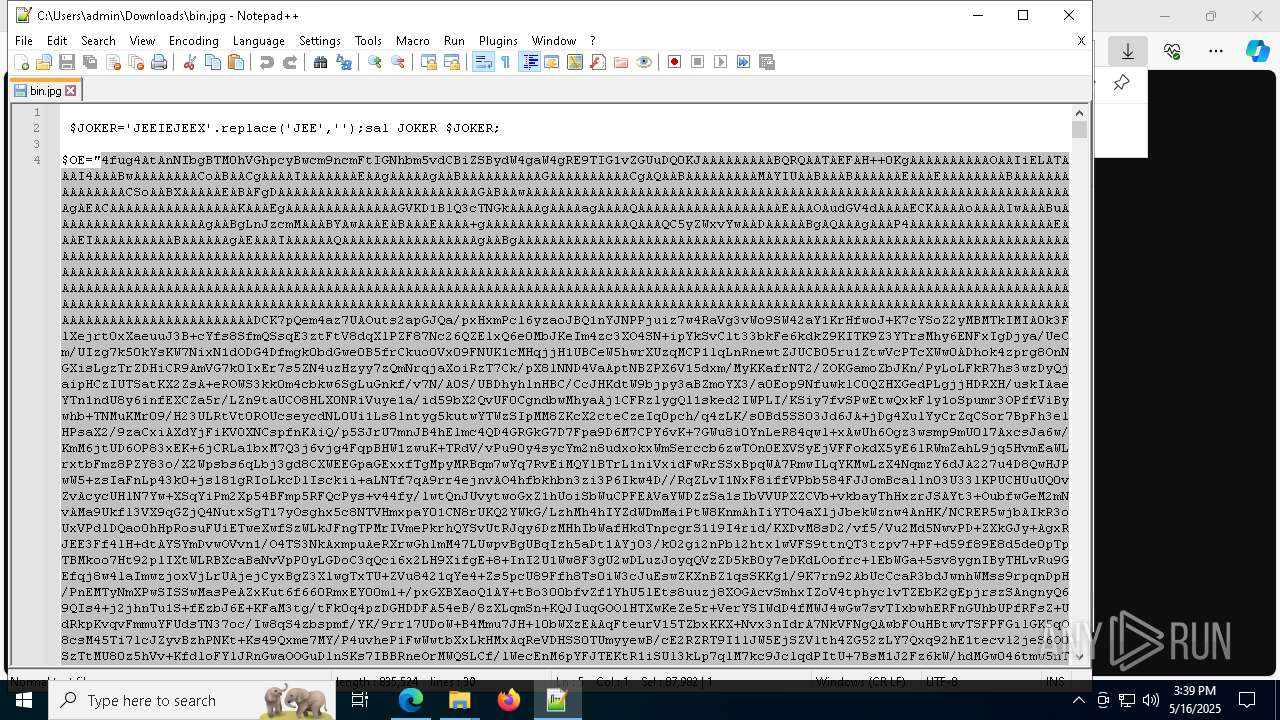Image resolution: width=1280 pixels, height=720 pixels.
Task: Toggle the Document Map panel
Action: tap(575, 62)
